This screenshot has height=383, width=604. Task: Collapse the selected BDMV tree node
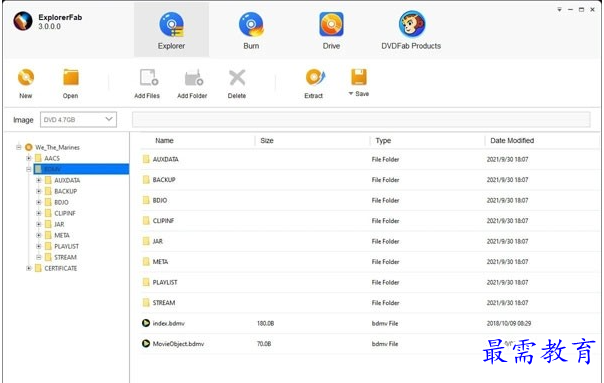click(x=29, y=169)
